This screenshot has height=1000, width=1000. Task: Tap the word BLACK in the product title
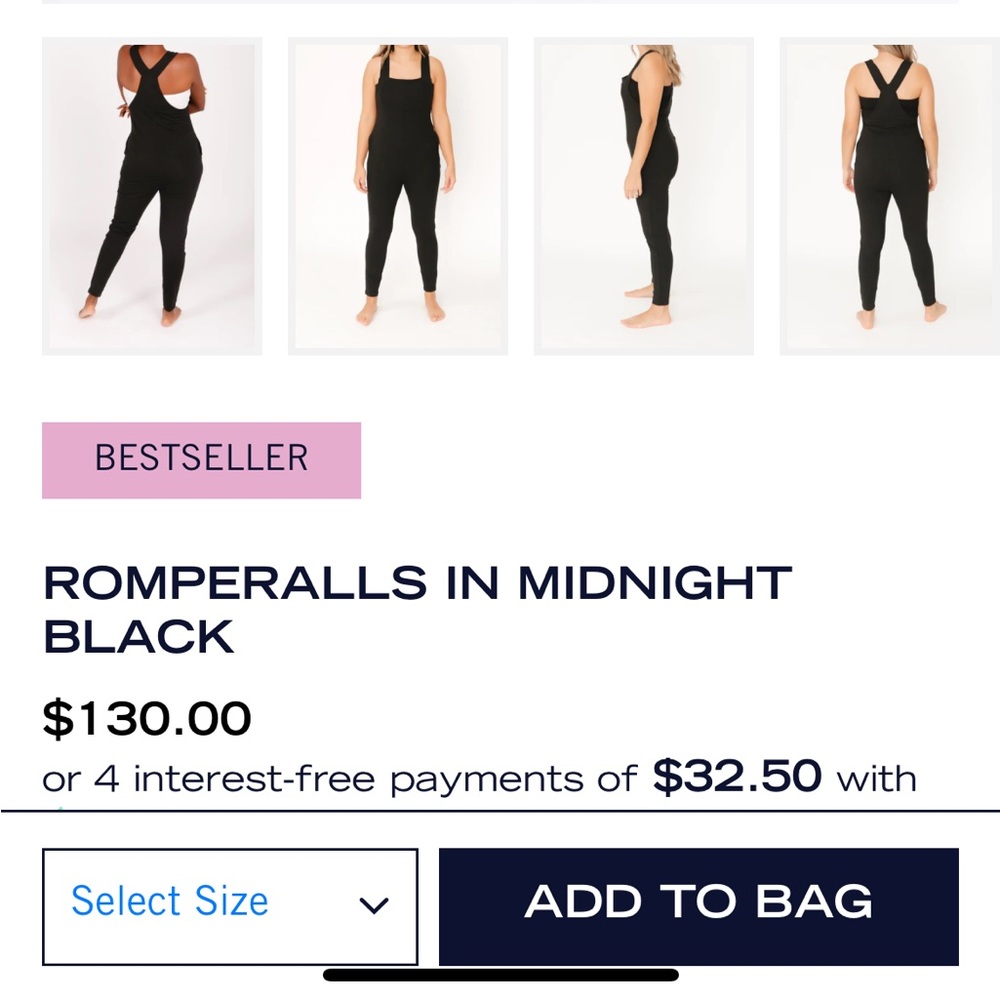click(x=138, y=636)
